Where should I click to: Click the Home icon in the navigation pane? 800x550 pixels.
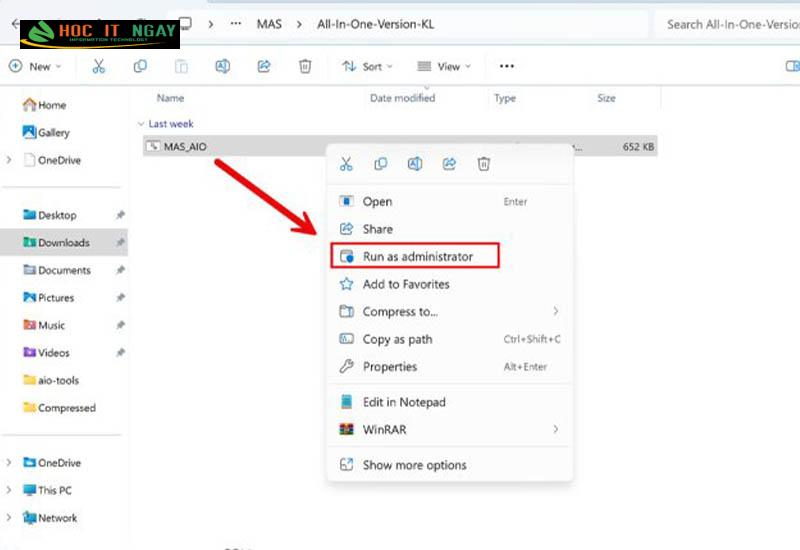[x=30, y=105]
